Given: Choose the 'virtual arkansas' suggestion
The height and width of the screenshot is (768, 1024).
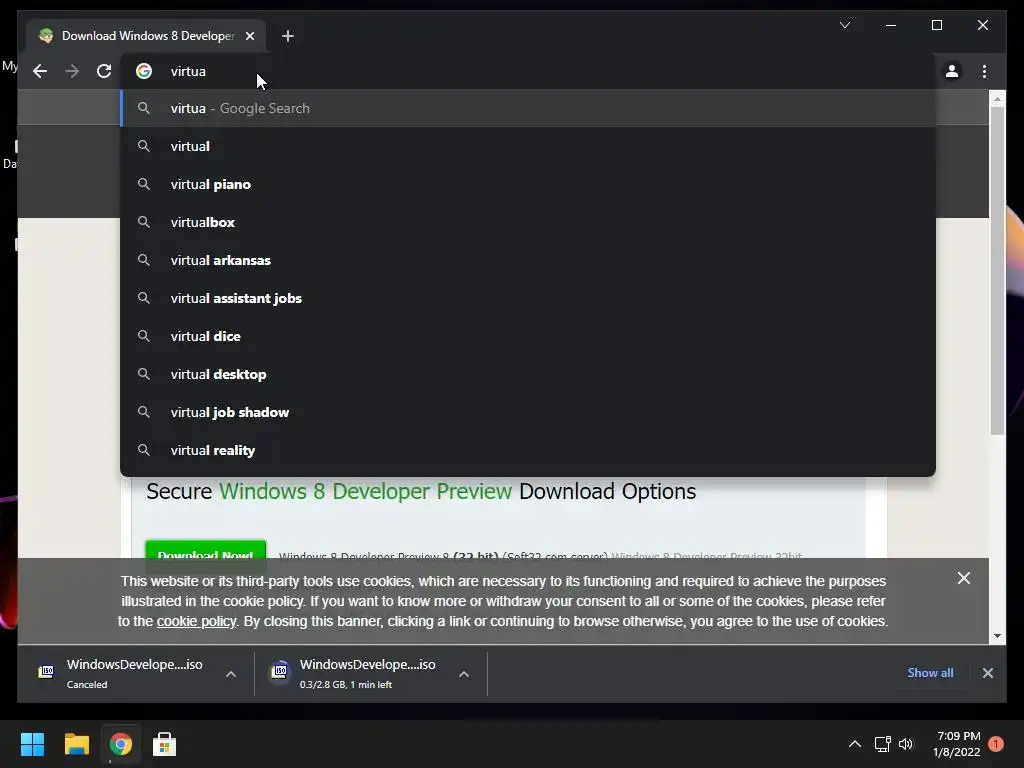Looking at the screenshot, I should [x=528, y=260].
